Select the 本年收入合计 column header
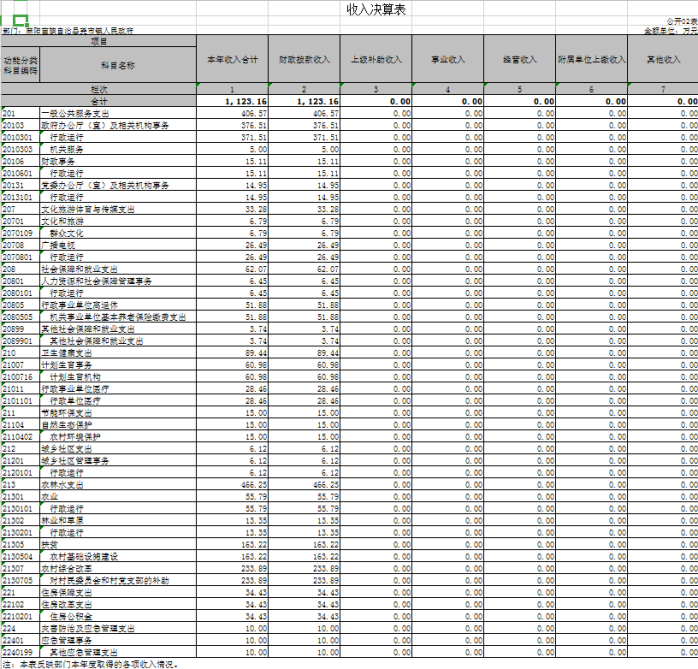 point(233,60)
